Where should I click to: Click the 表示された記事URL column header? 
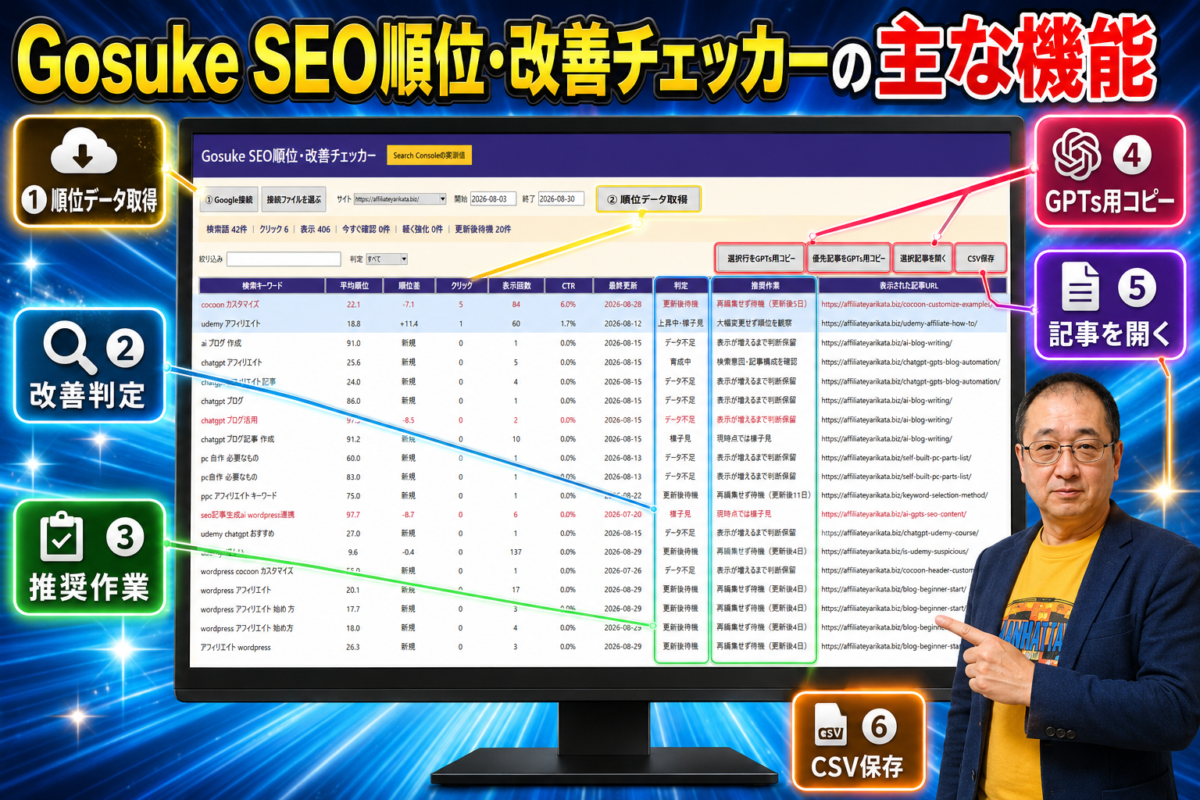pos(913,285)
